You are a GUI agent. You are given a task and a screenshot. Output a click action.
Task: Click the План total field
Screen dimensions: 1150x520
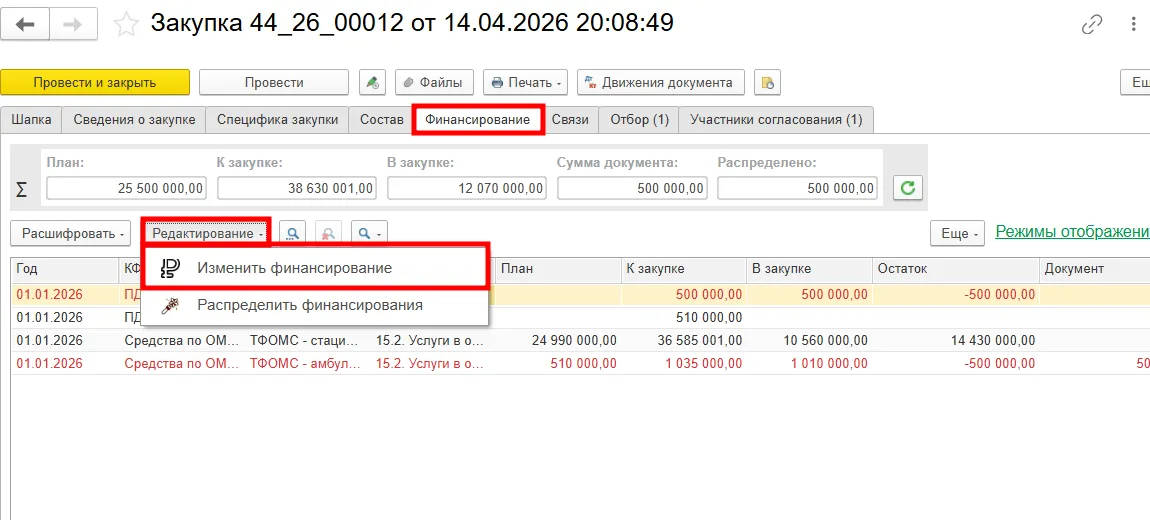(x=126, y=188)
